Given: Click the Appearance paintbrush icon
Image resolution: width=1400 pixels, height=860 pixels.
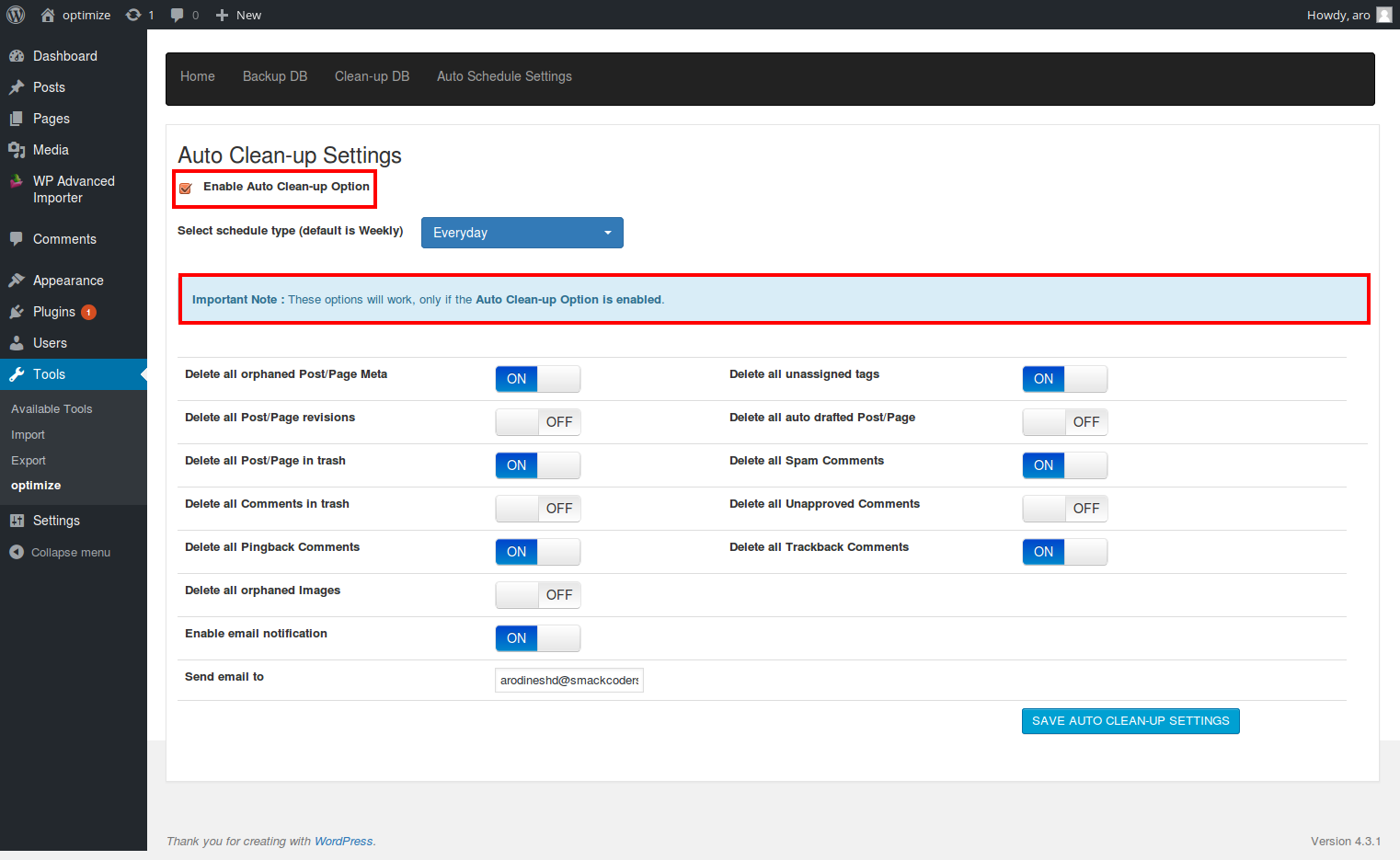Looking at the screenshot, I should (17, 281).
